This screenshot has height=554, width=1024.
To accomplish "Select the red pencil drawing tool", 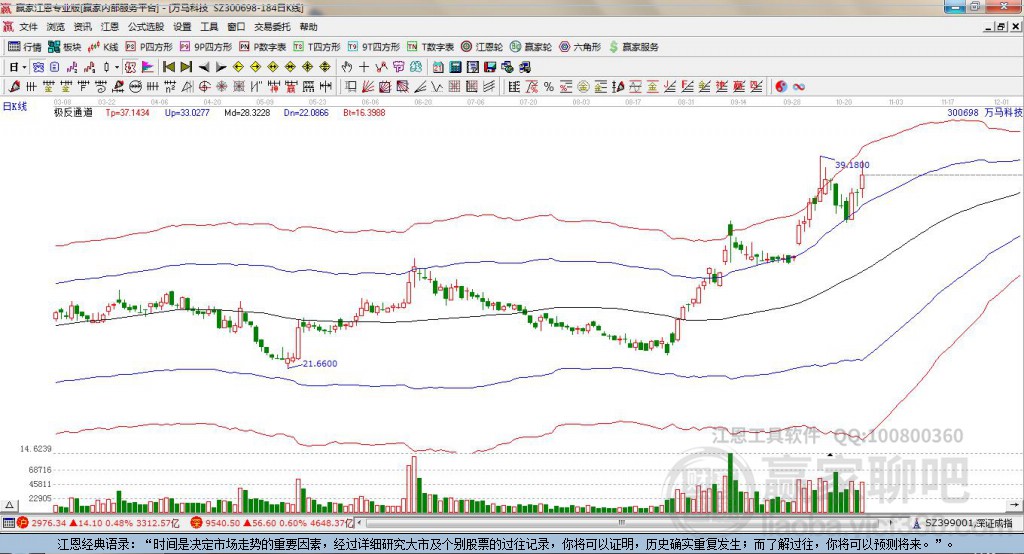I will pyautogui.click(x=14, y=87).
